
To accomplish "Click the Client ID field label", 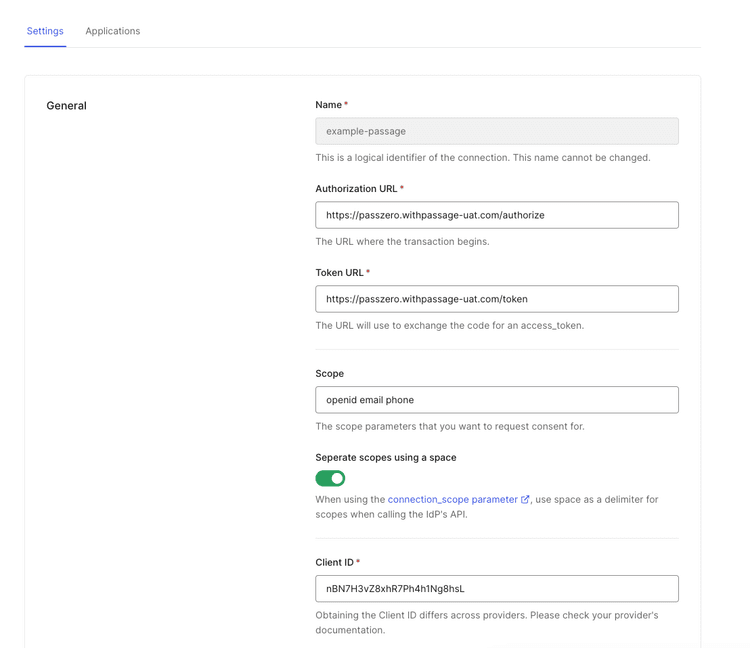I will point(335,563).
